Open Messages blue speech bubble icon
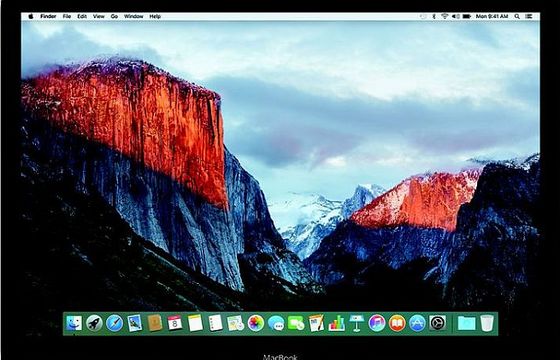Image resolution: width=560 pixels, height=360 pixels. [x=276, y=323]
